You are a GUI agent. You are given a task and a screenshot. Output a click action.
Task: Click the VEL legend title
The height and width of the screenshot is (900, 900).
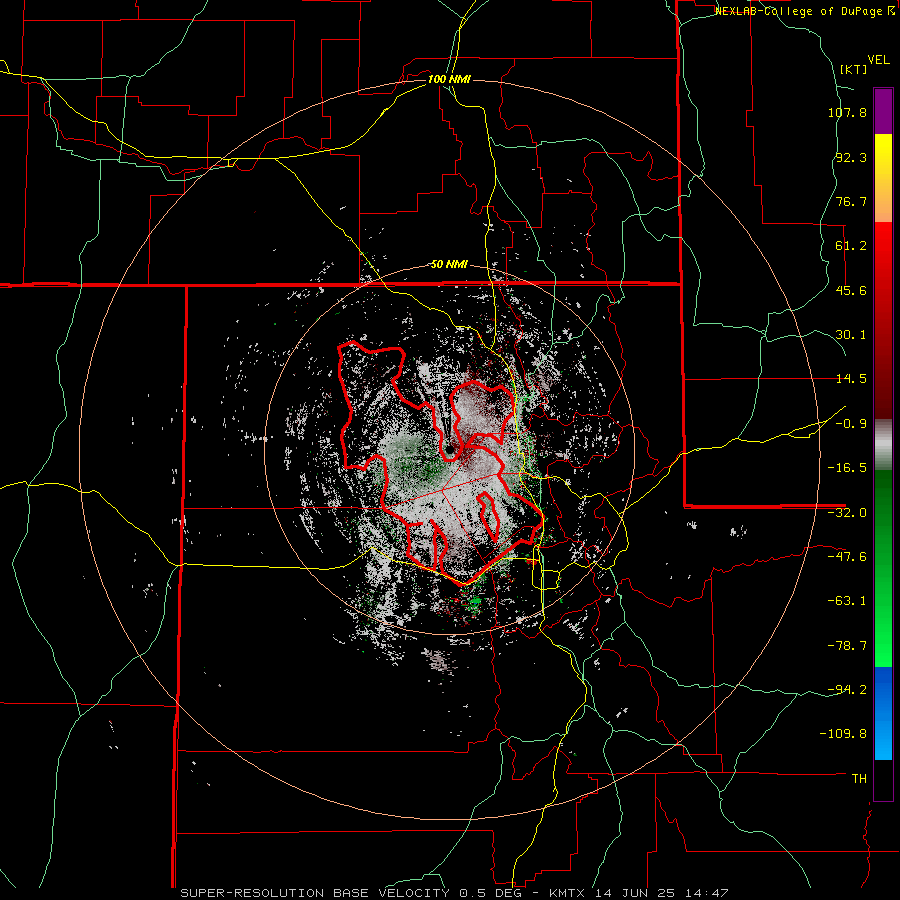pos(878,60)
